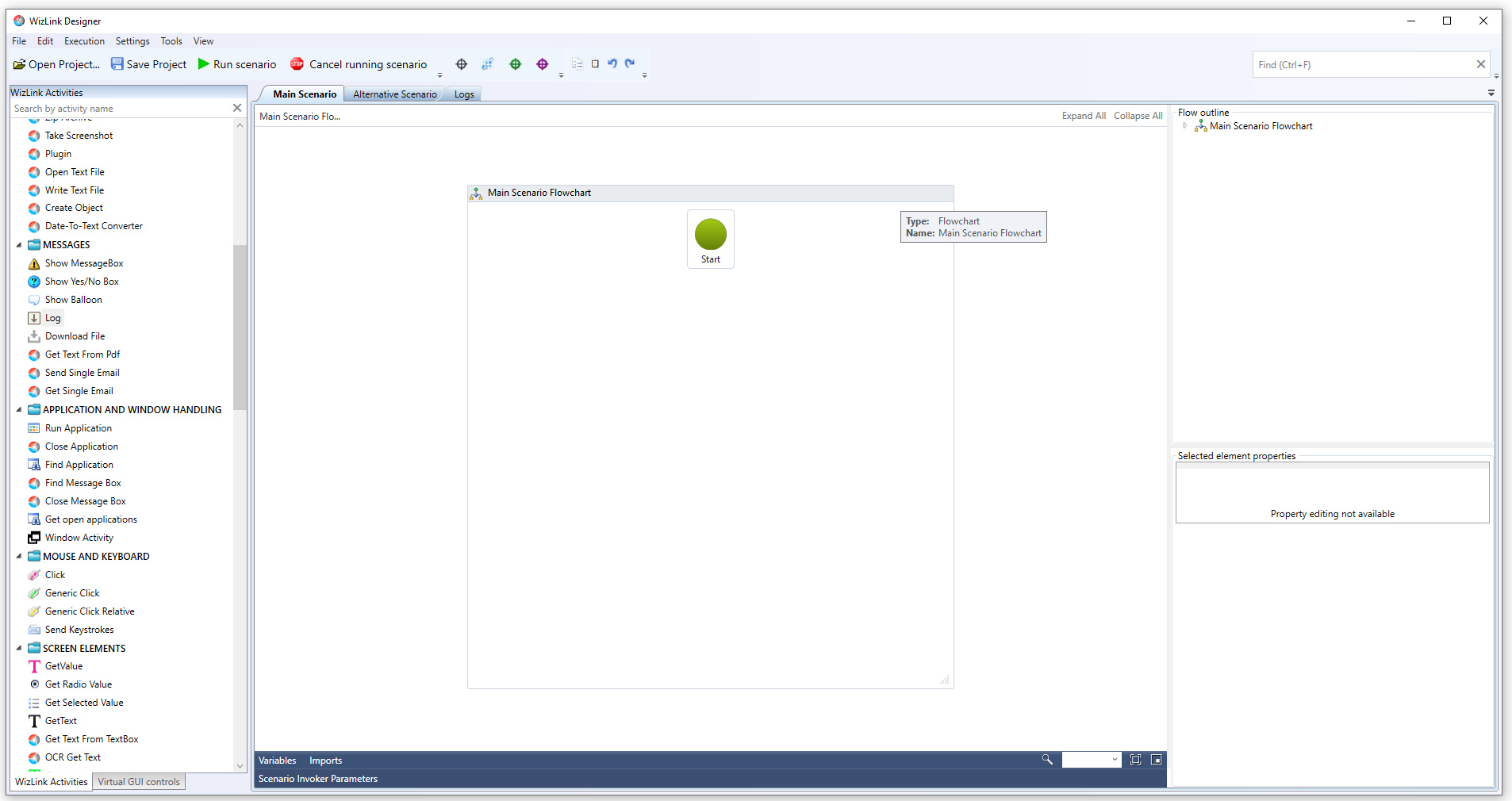Screen dimensions: 1512x801
Task: Open the File menu
Action: [19, 41]
